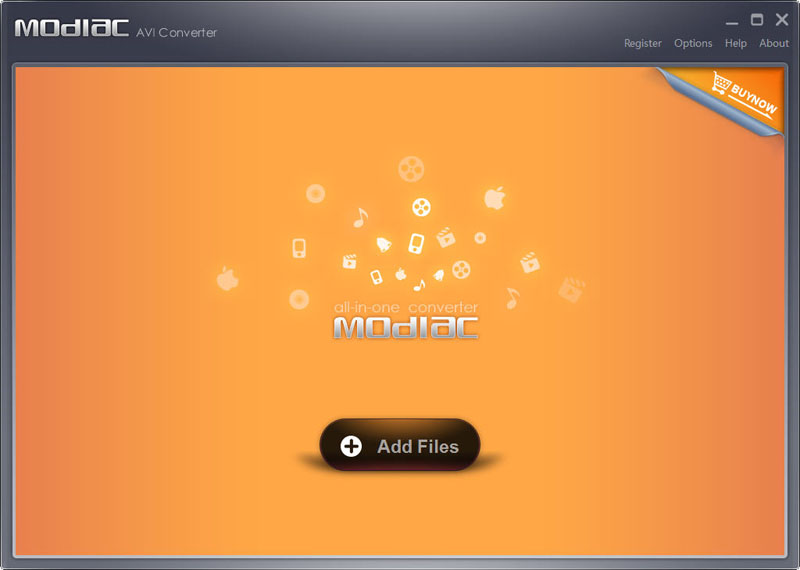
Task: Click the Add Files button
Action: point(399,445)
